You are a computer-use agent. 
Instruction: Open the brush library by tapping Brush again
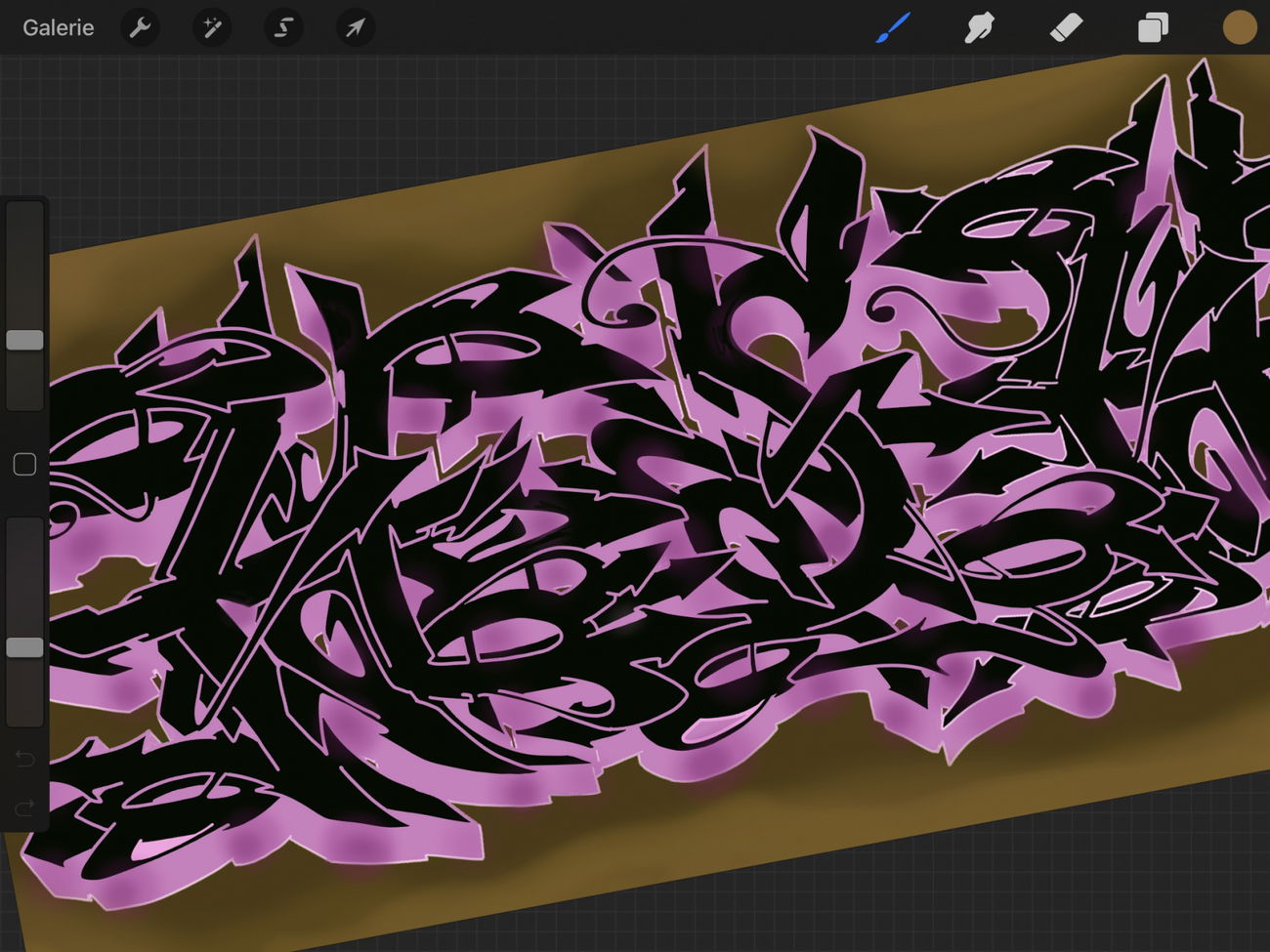892,27
